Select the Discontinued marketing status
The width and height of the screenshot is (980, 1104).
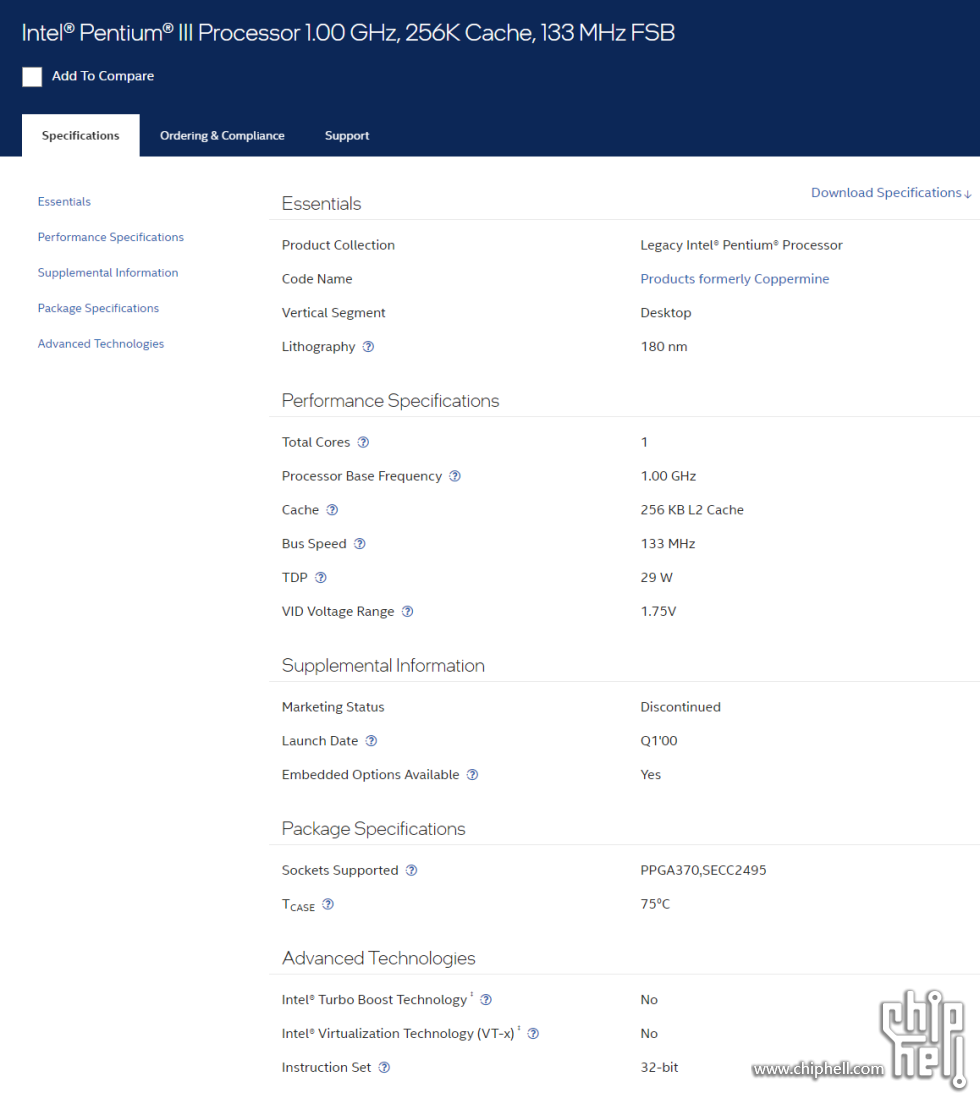[680, 707]
